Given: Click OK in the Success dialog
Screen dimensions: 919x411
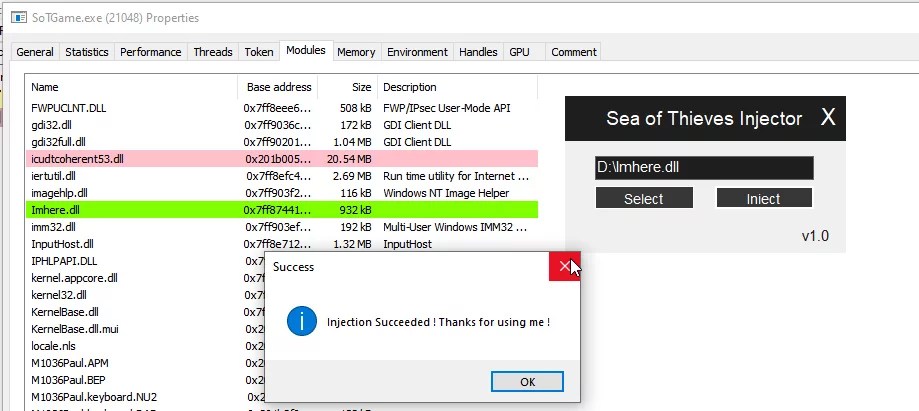Looking at the screenshot, I should pos(527,382).
